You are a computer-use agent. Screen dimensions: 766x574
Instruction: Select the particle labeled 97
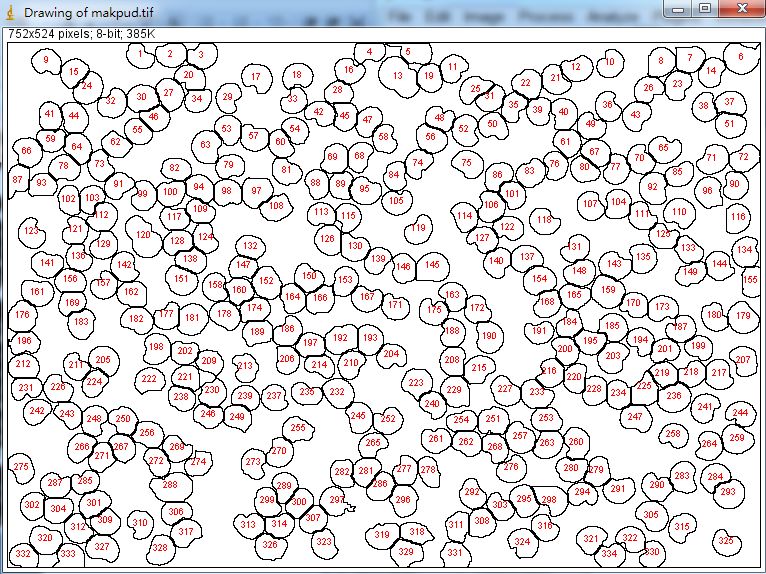click(257, 192)
